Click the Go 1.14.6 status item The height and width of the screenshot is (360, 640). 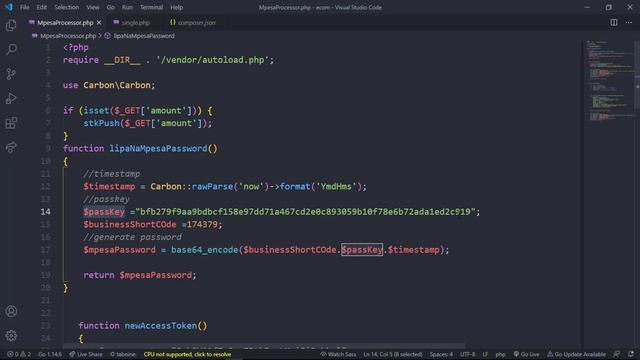point(50,354)
